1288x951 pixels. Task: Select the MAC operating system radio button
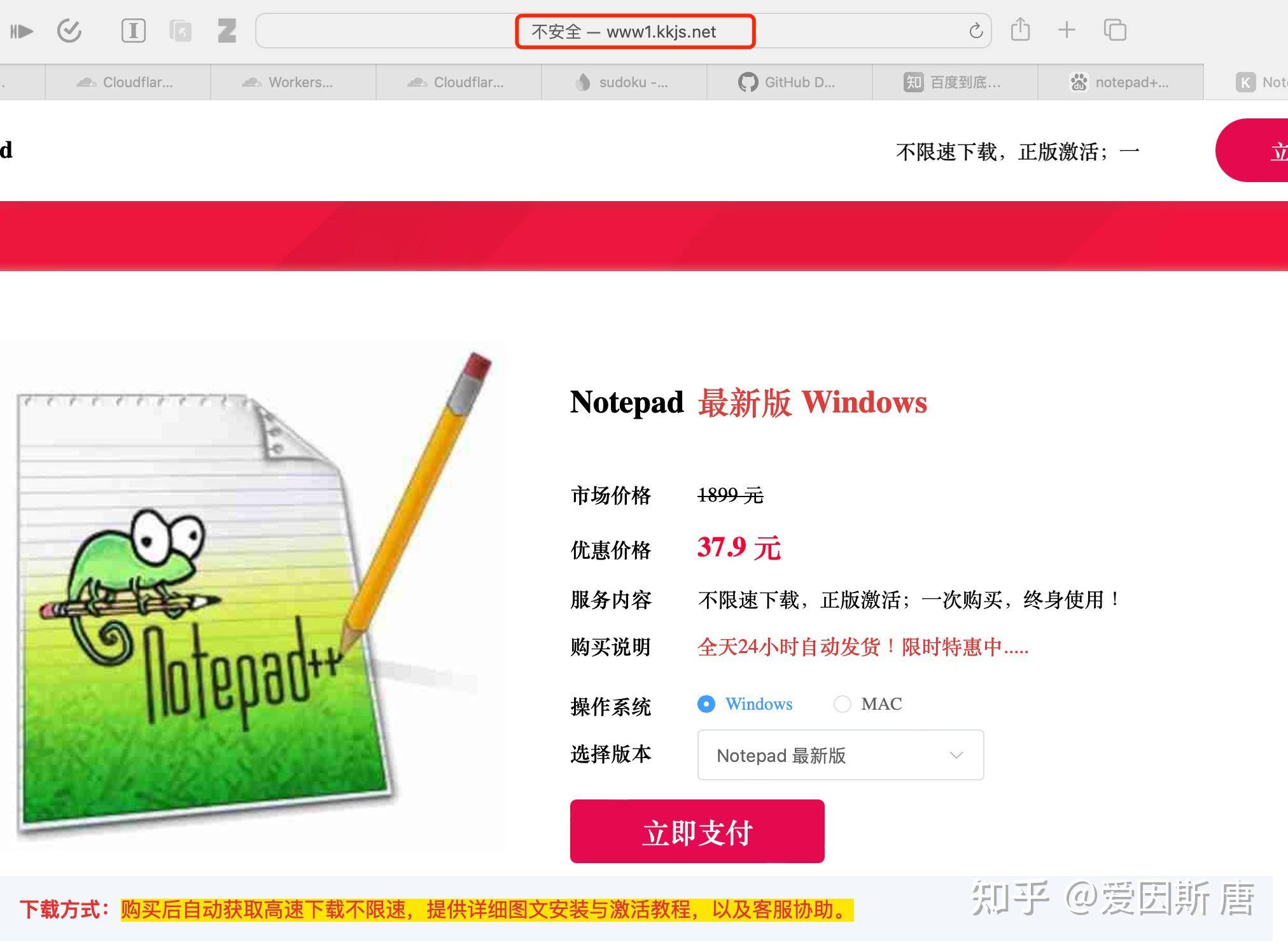(x=842, y=704)
